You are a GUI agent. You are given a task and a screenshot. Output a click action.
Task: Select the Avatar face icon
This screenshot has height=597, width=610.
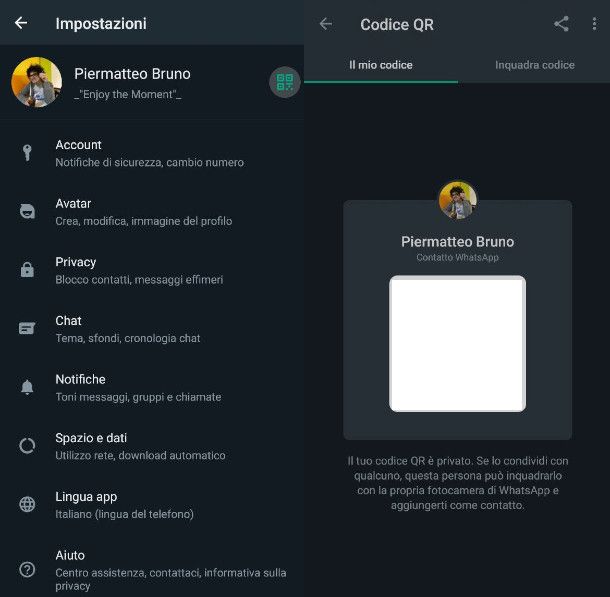coord(27,211)
